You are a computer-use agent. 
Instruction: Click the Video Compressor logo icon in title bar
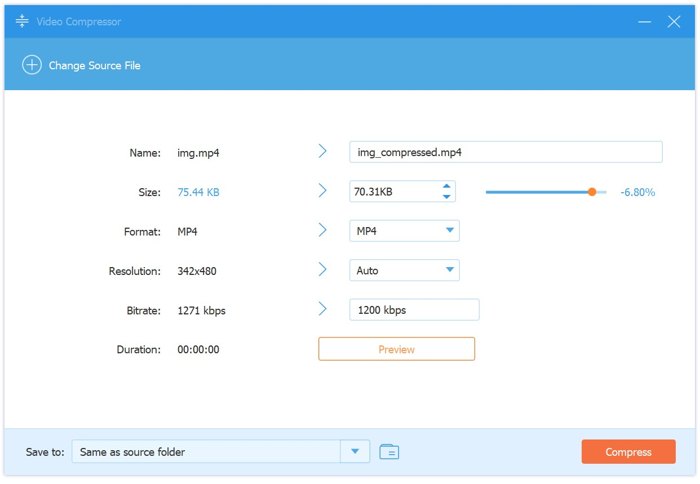pos(22,21)
